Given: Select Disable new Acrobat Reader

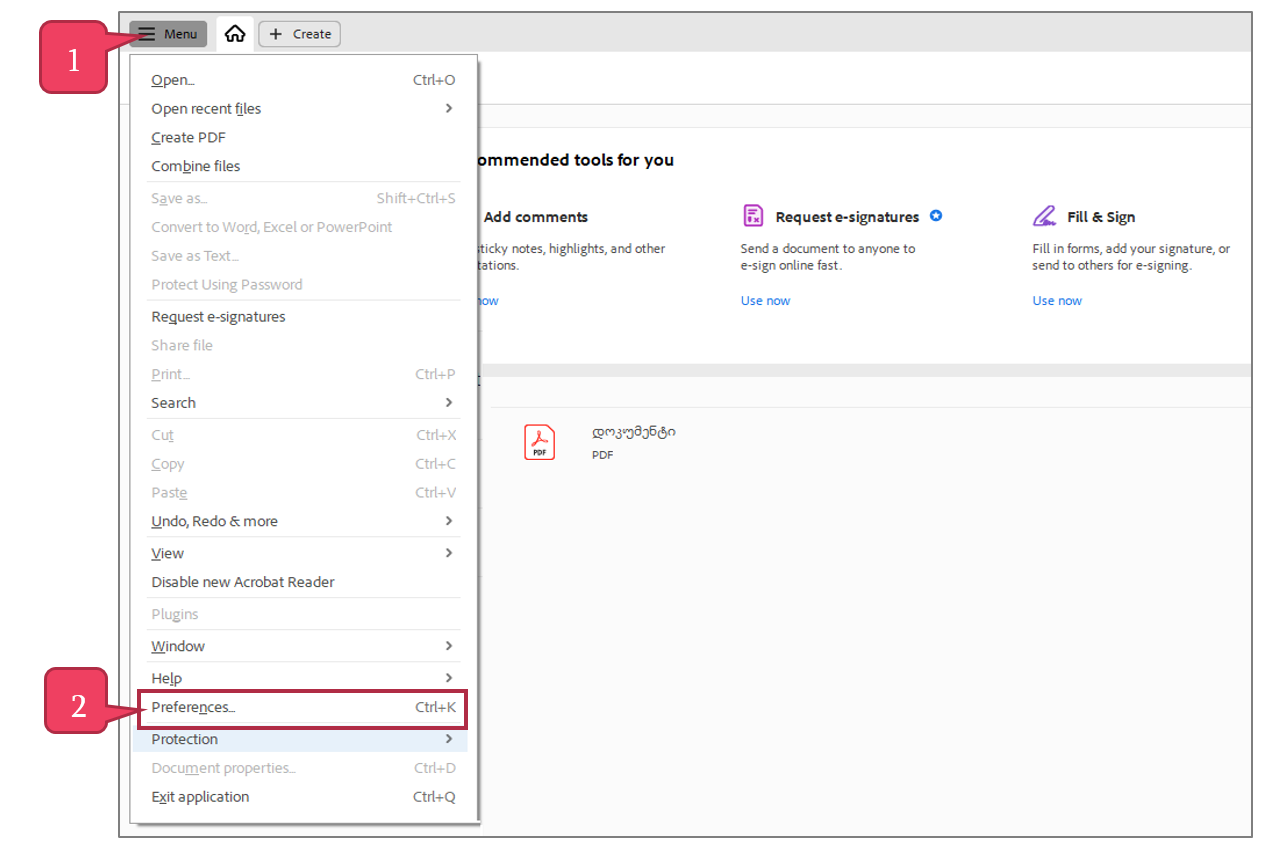Looking at the screenshot, I should [303, 582].
